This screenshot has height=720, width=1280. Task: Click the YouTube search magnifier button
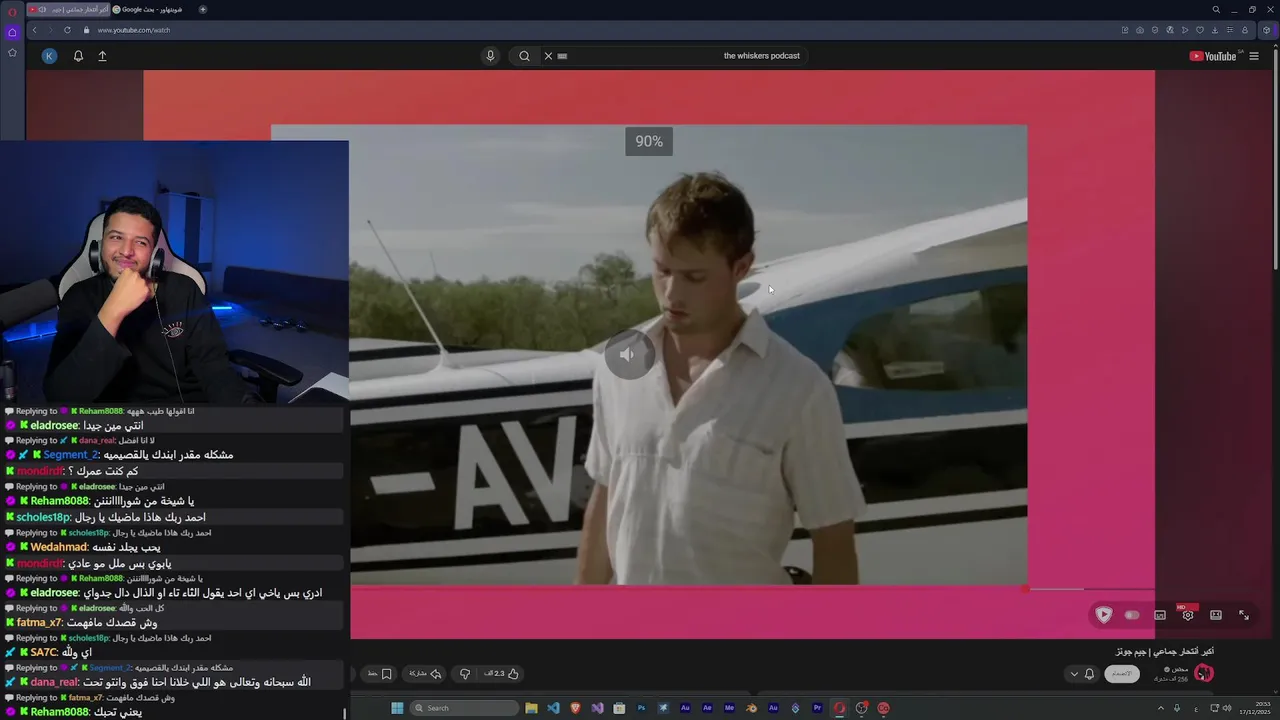coord(524,56)
